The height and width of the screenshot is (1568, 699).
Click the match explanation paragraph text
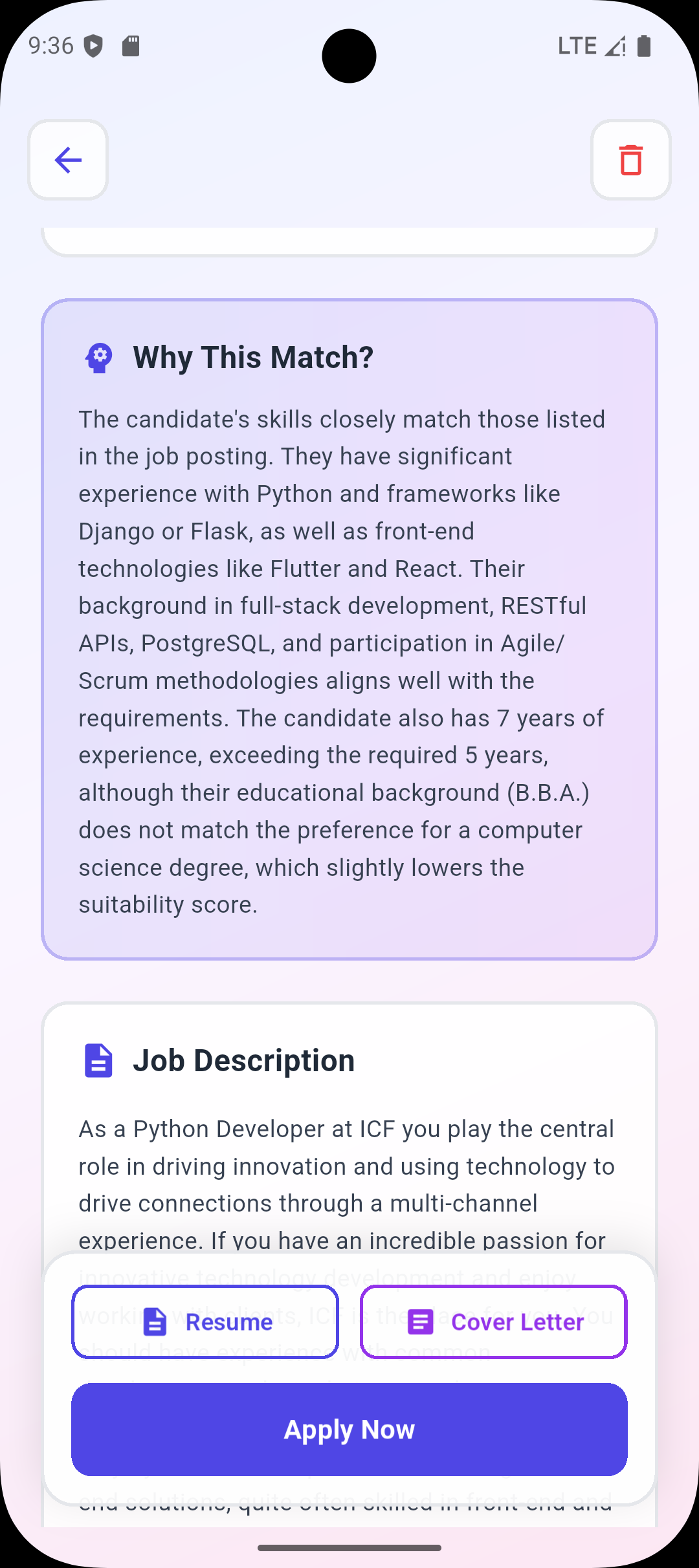click(343, 661)
